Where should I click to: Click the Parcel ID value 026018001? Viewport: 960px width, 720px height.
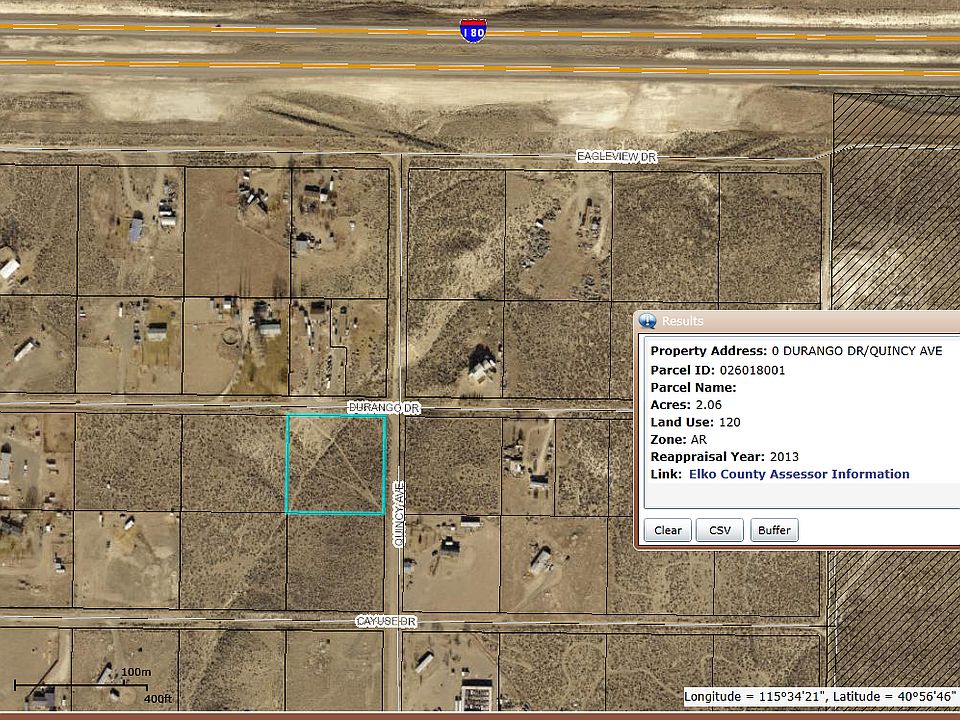[752, 370]
